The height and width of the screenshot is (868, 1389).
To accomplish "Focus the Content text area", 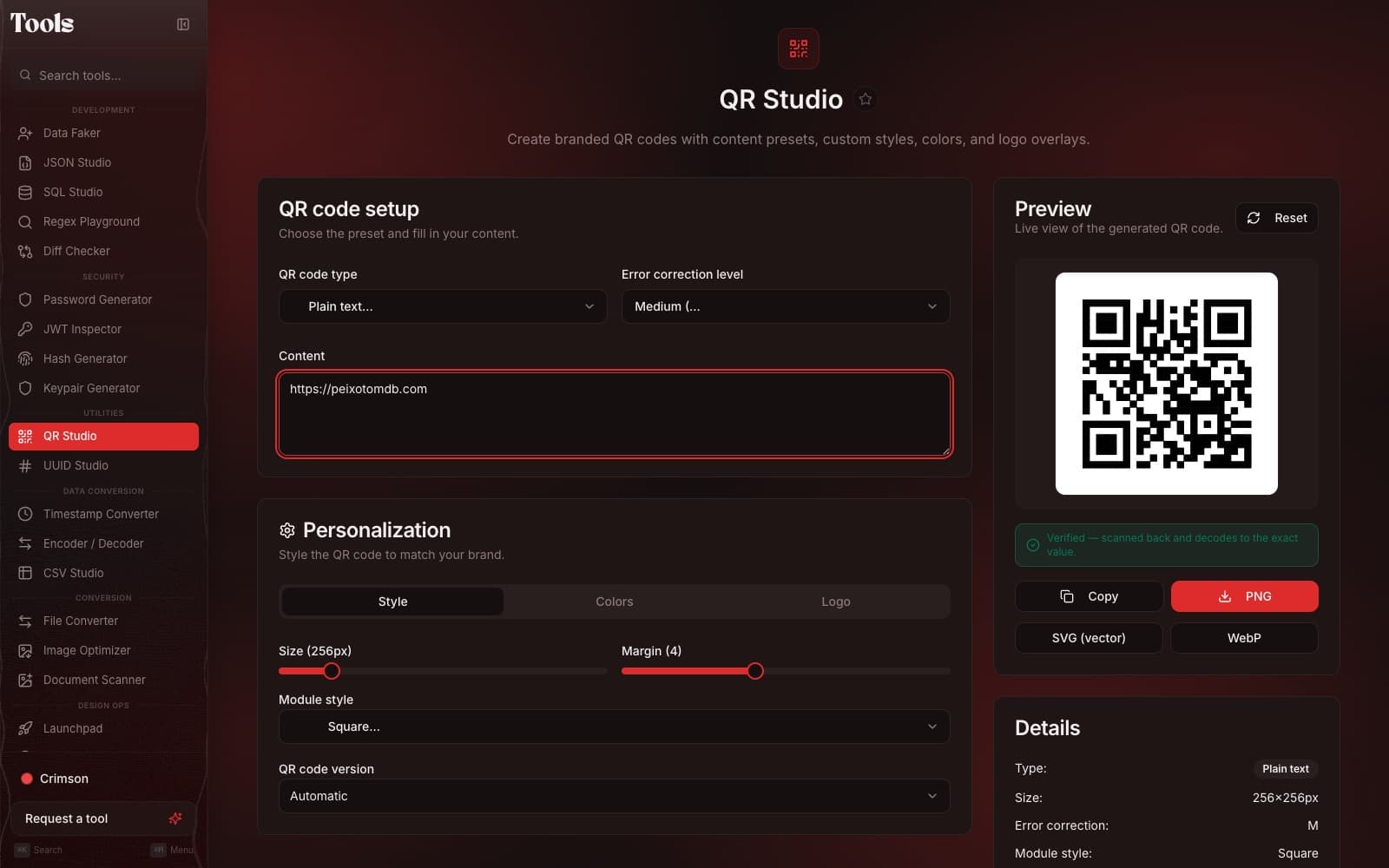I will click(615, 414).
